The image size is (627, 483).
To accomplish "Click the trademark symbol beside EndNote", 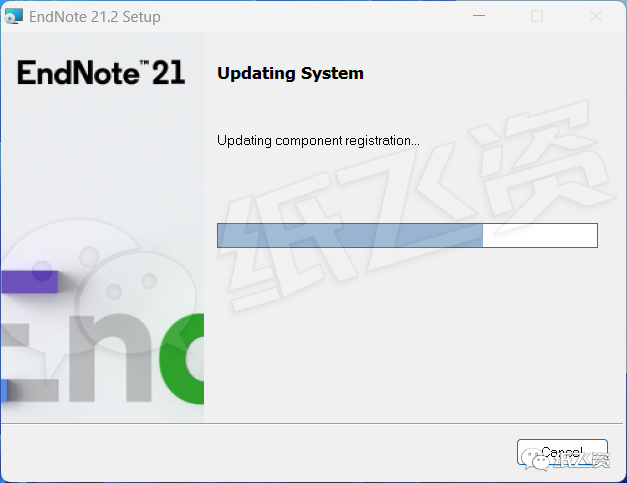I will [144, 63].
